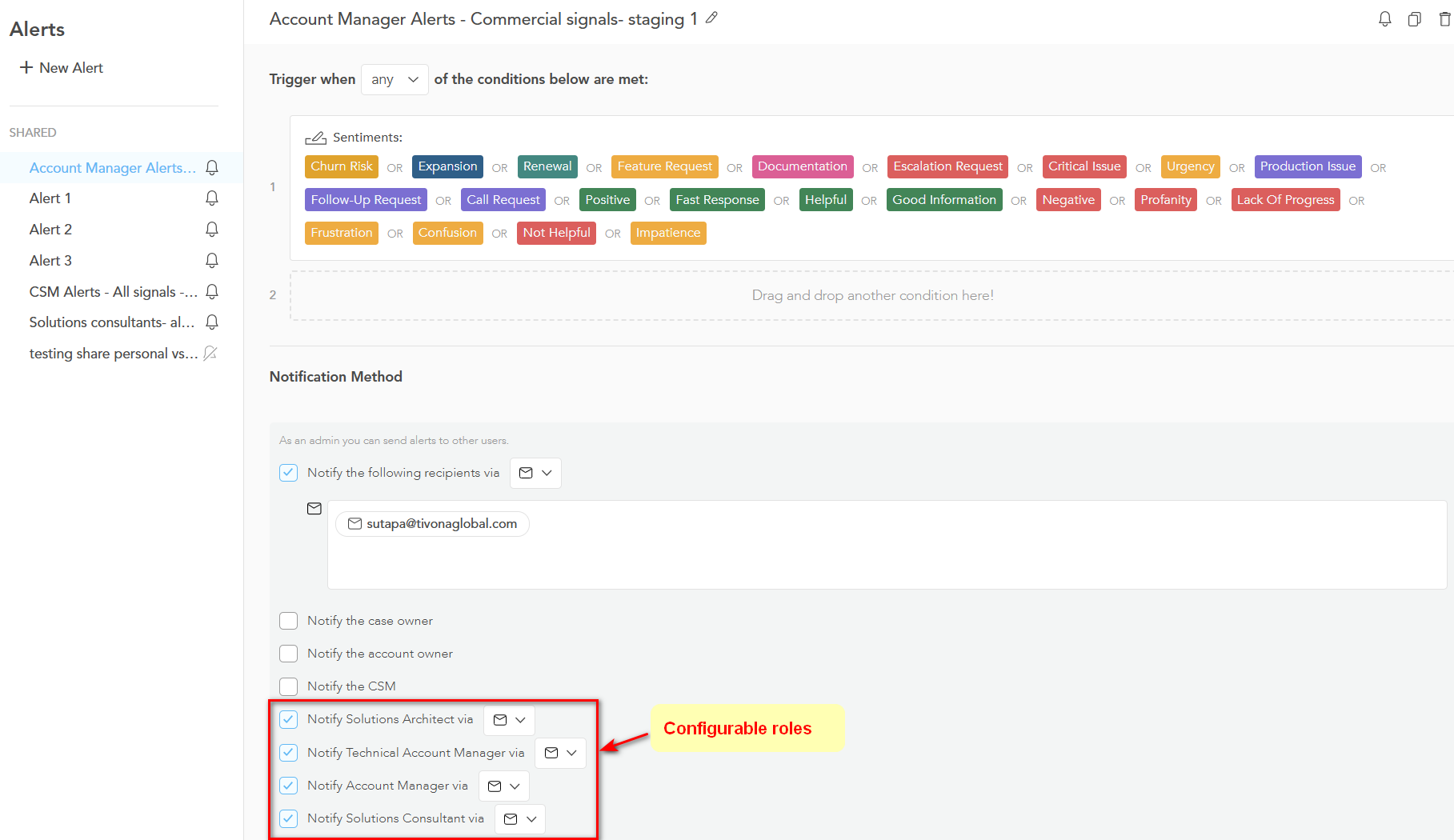Click the Call Request tag
The width and height of the screenshot is (1454, 840).
point(503,200)
